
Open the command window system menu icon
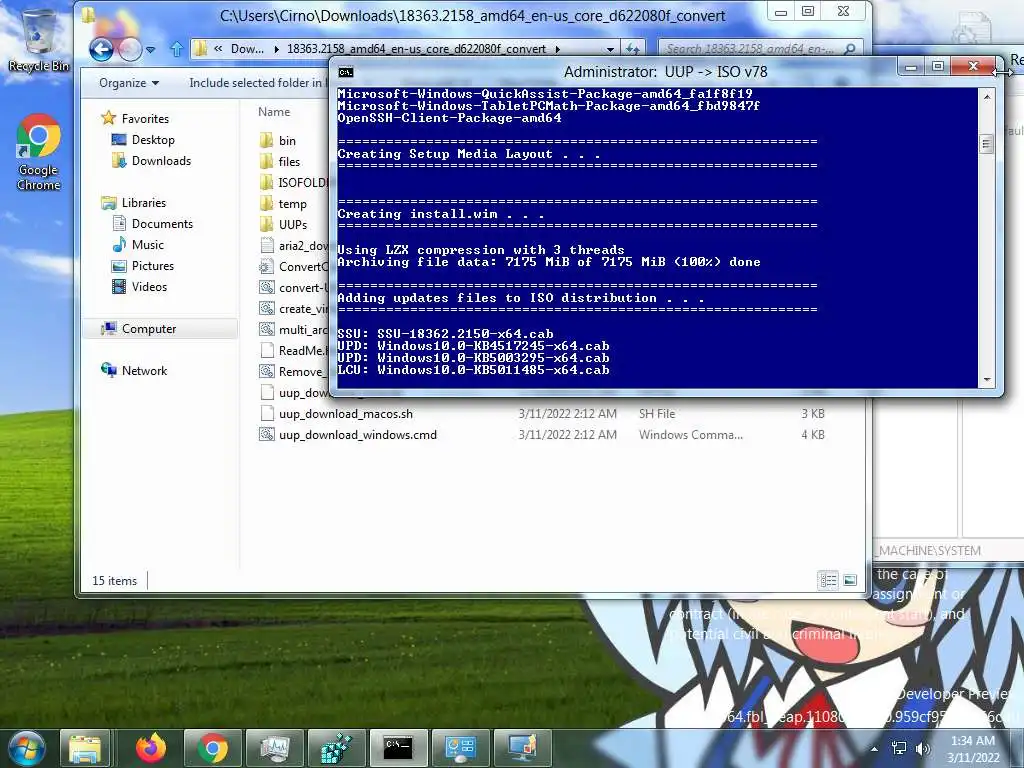coord(346,72)
